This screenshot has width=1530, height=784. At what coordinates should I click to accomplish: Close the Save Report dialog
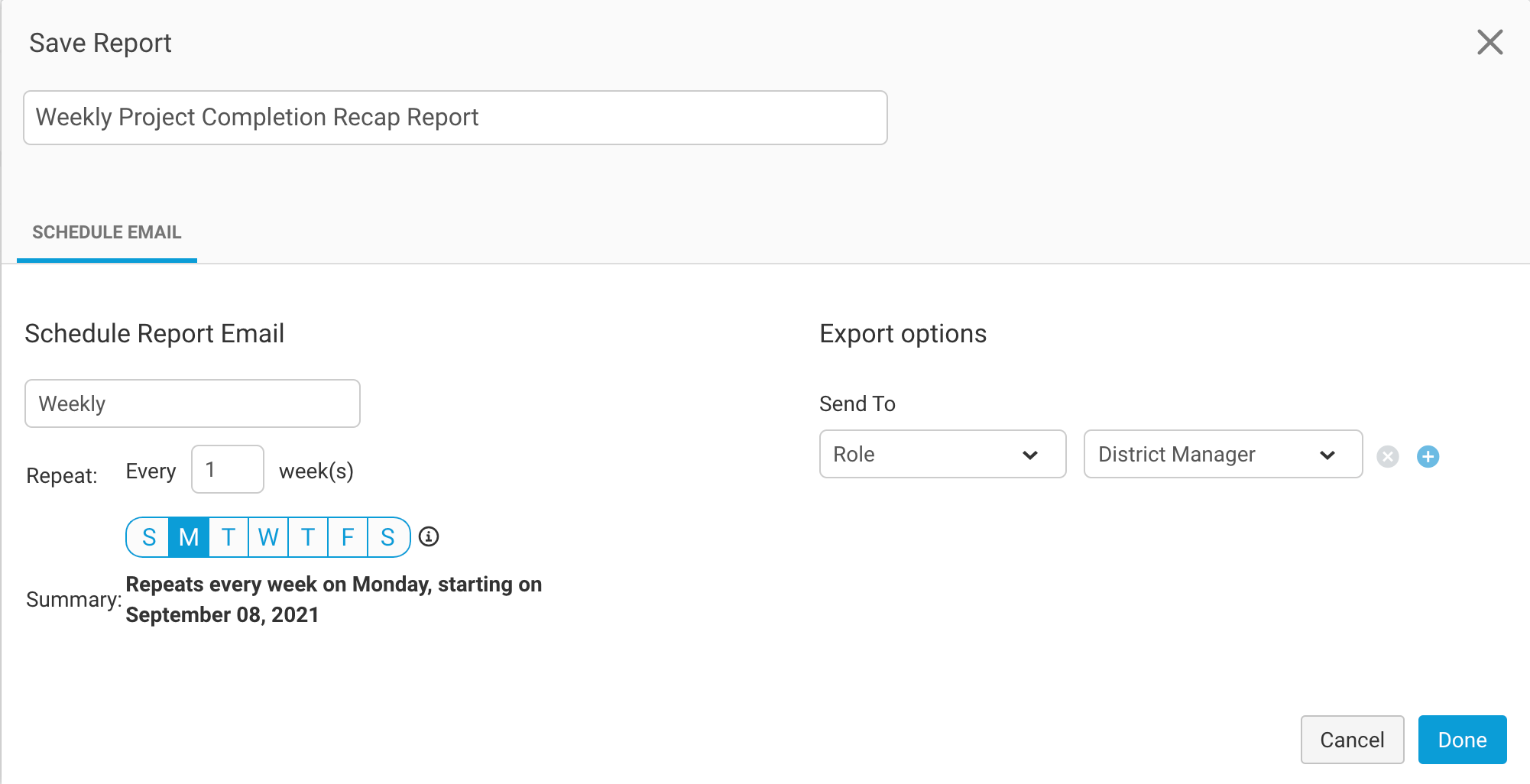point(1489,43)
